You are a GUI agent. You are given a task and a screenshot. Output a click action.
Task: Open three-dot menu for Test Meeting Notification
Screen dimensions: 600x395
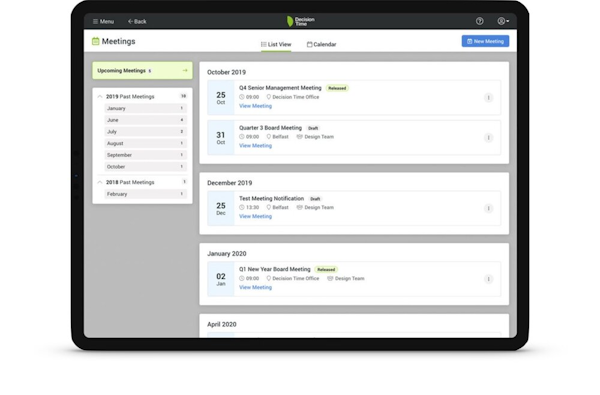pyautogui.click(x=488, y=208)
